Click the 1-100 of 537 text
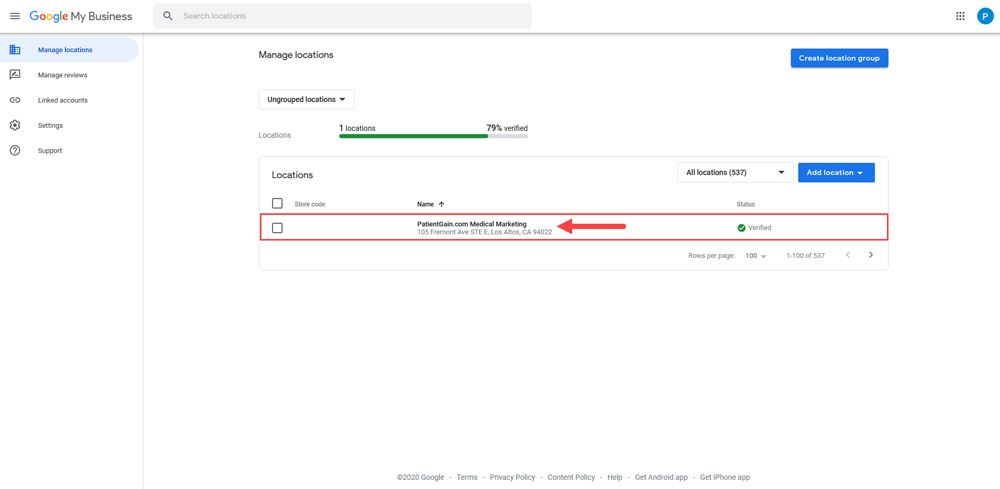Image resolution: width=1000 pixels, height=489 pixels. coord(805,255)
